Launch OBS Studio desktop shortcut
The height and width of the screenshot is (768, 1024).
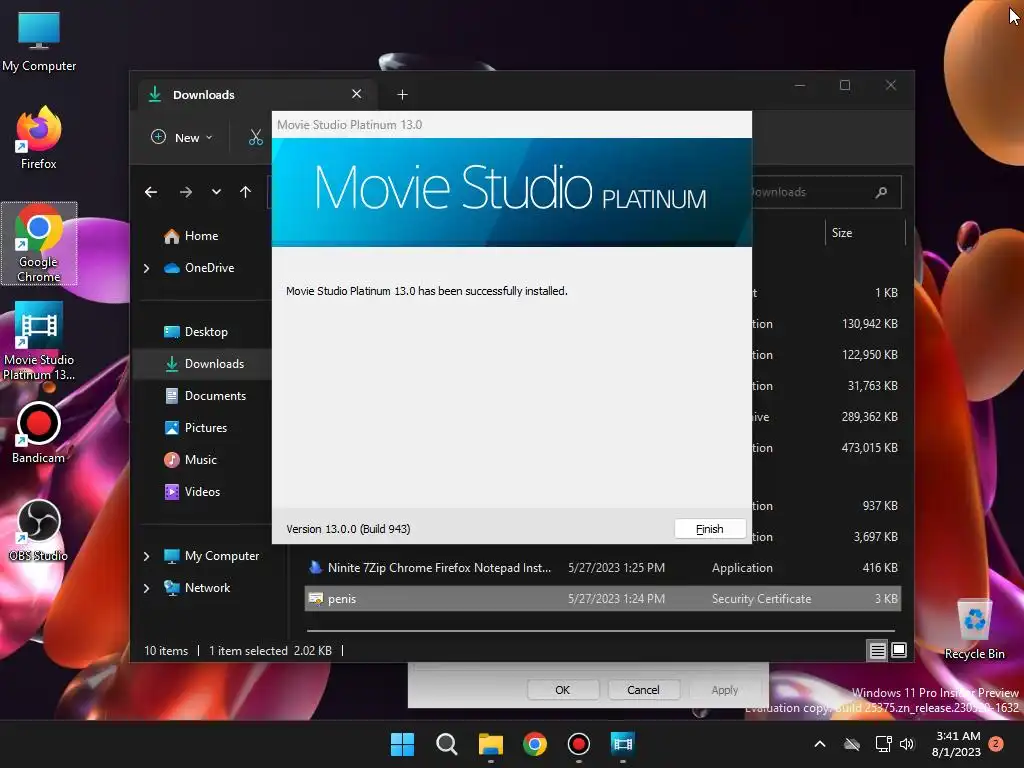[39, 530]
